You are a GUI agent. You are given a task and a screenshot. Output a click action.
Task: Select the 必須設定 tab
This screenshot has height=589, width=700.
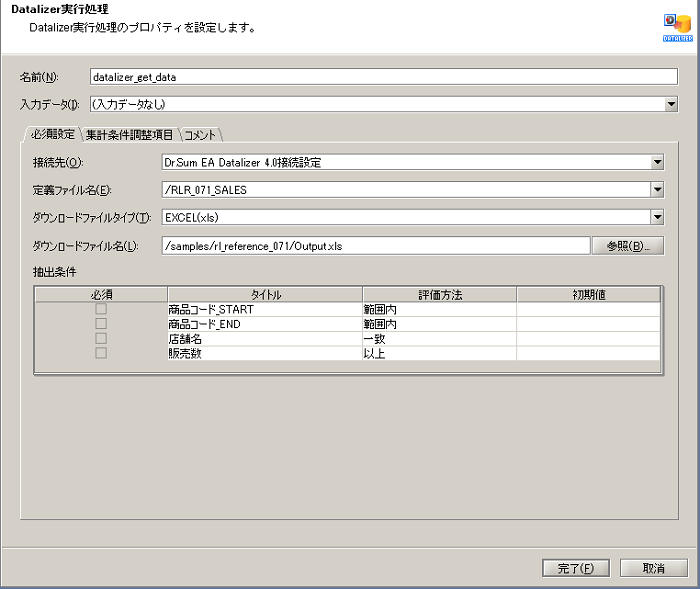(x=52, y=134)
